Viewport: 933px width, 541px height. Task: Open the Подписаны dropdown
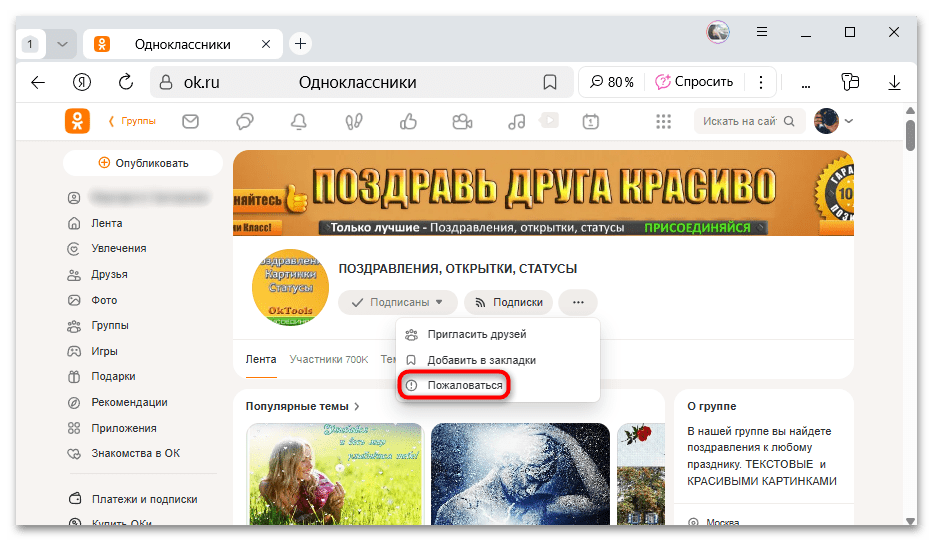point(397,302)
